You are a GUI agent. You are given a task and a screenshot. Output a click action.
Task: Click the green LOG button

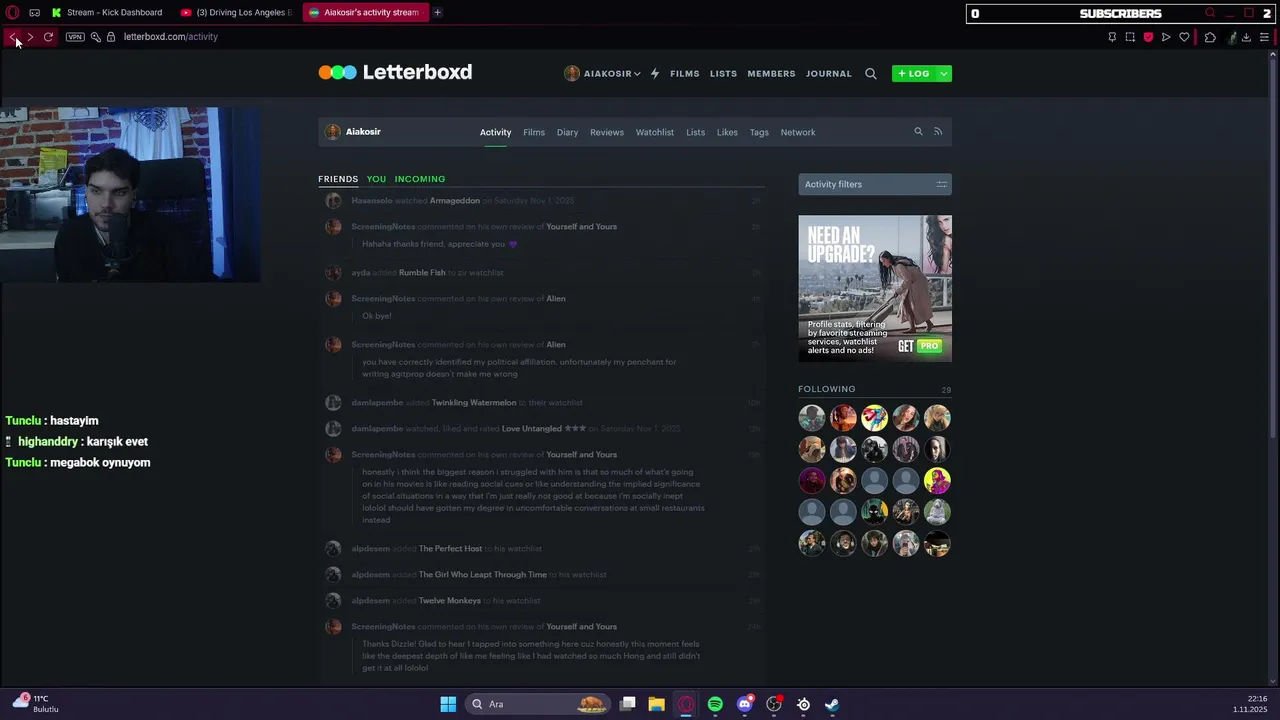click(913, 73)
